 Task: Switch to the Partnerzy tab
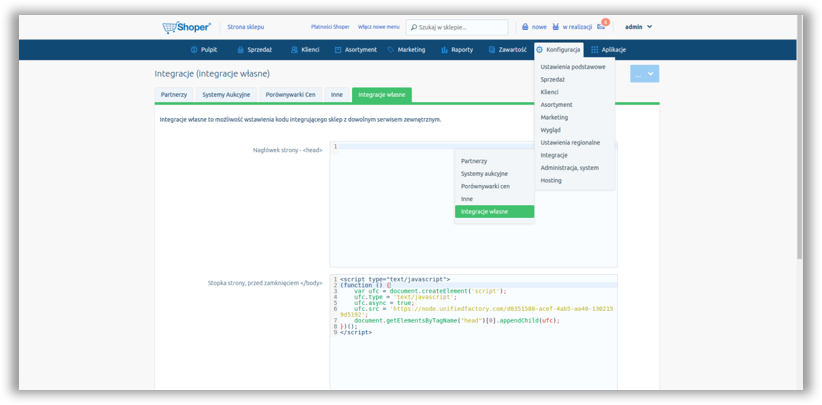[174, 95]
